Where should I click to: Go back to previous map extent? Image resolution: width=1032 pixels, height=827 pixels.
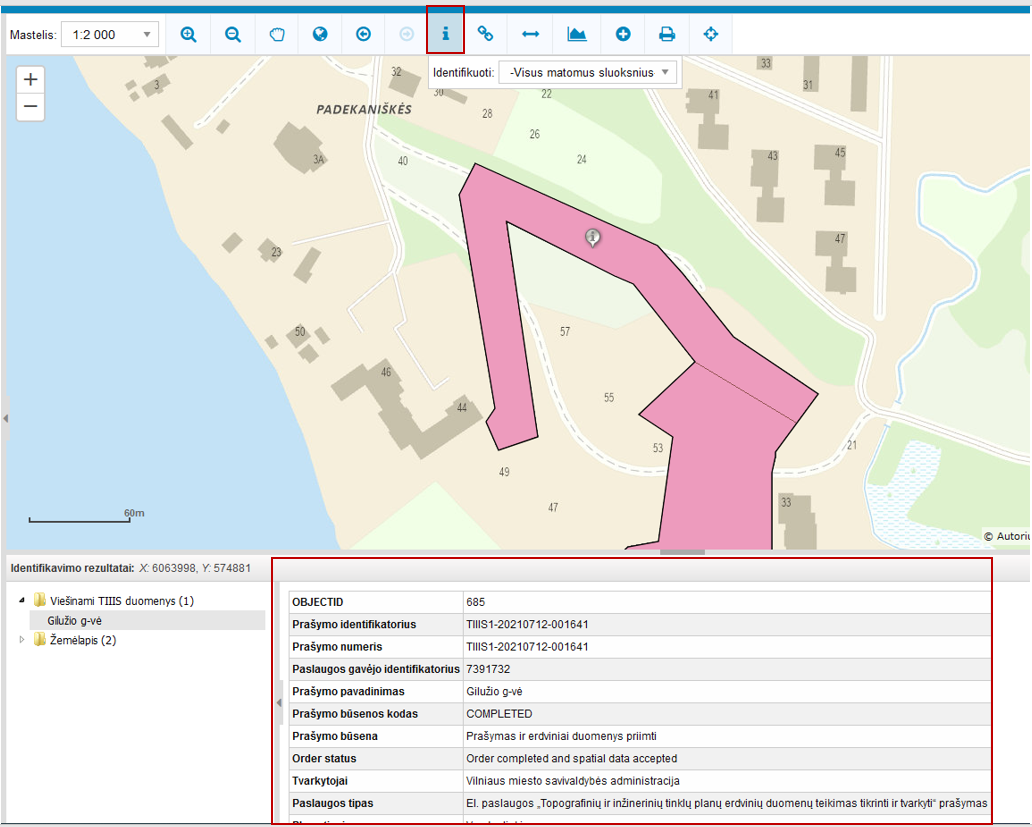click(x=363, y=34)
